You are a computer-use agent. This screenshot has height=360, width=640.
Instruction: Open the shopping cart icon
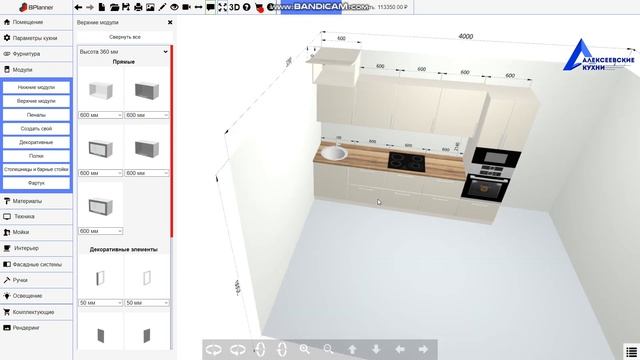(x=259, y=7)
